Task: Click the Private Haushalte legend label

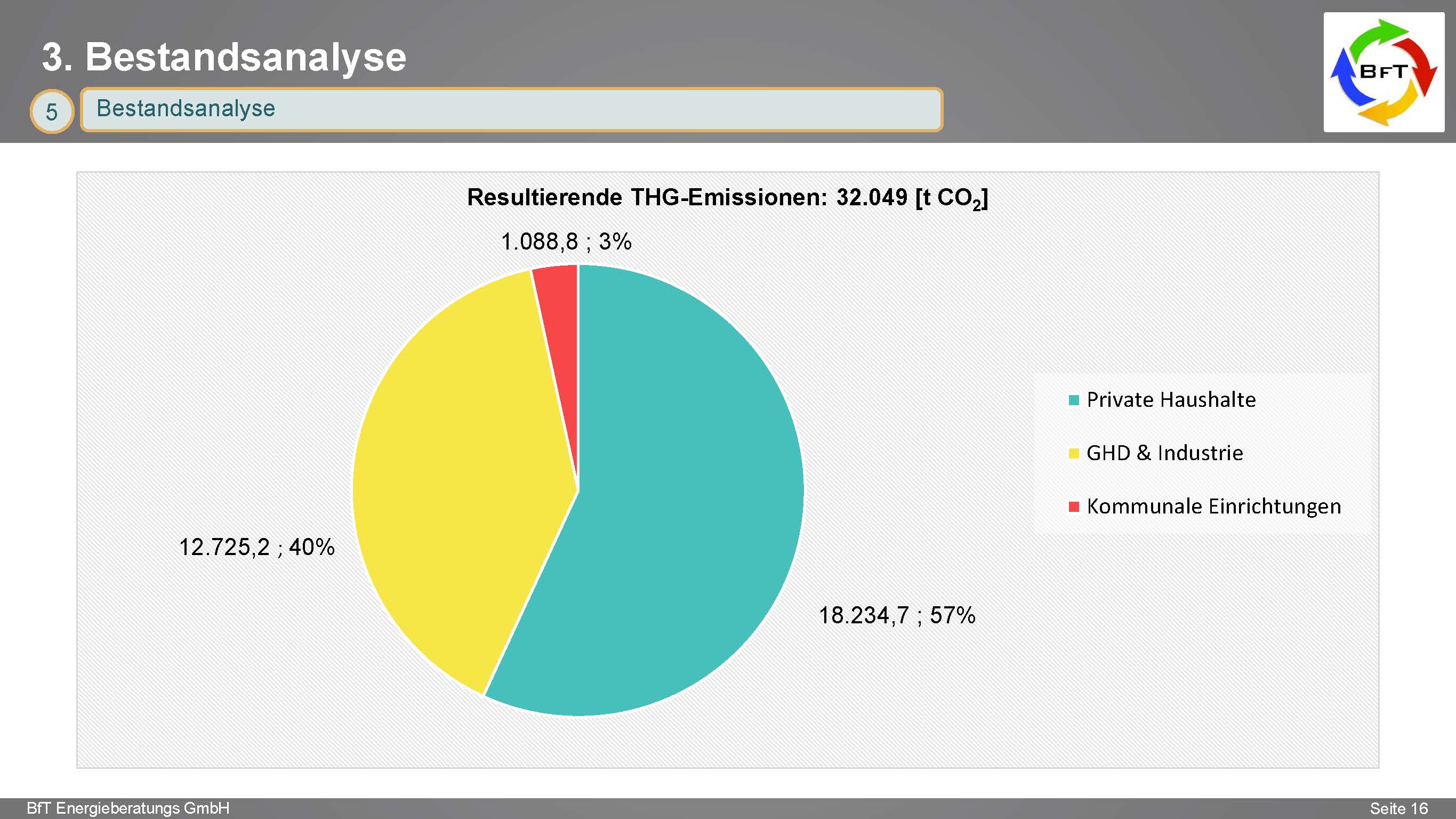Action: point(1171,400)
